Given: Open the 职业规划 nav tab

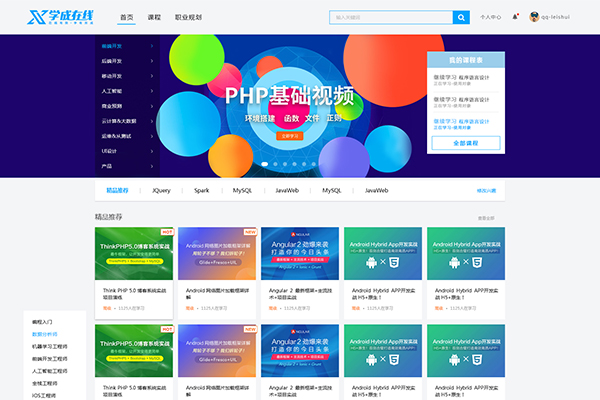Looking at the screenshot, I should click(188, 17).
